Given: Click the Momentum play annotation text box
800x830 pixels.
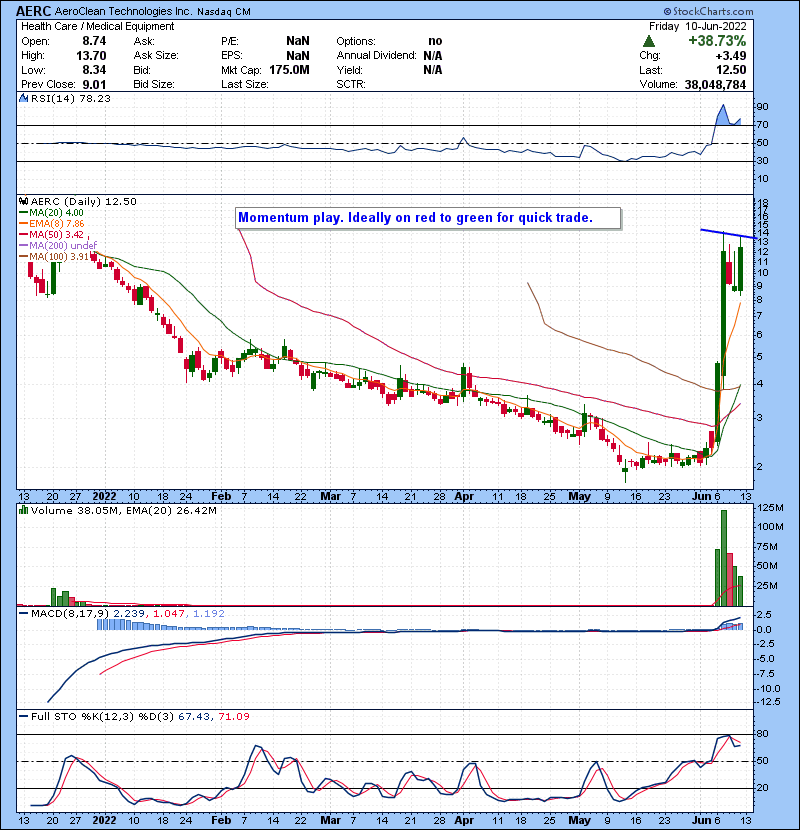Looking at the screenshot, I should pos(428,218).
